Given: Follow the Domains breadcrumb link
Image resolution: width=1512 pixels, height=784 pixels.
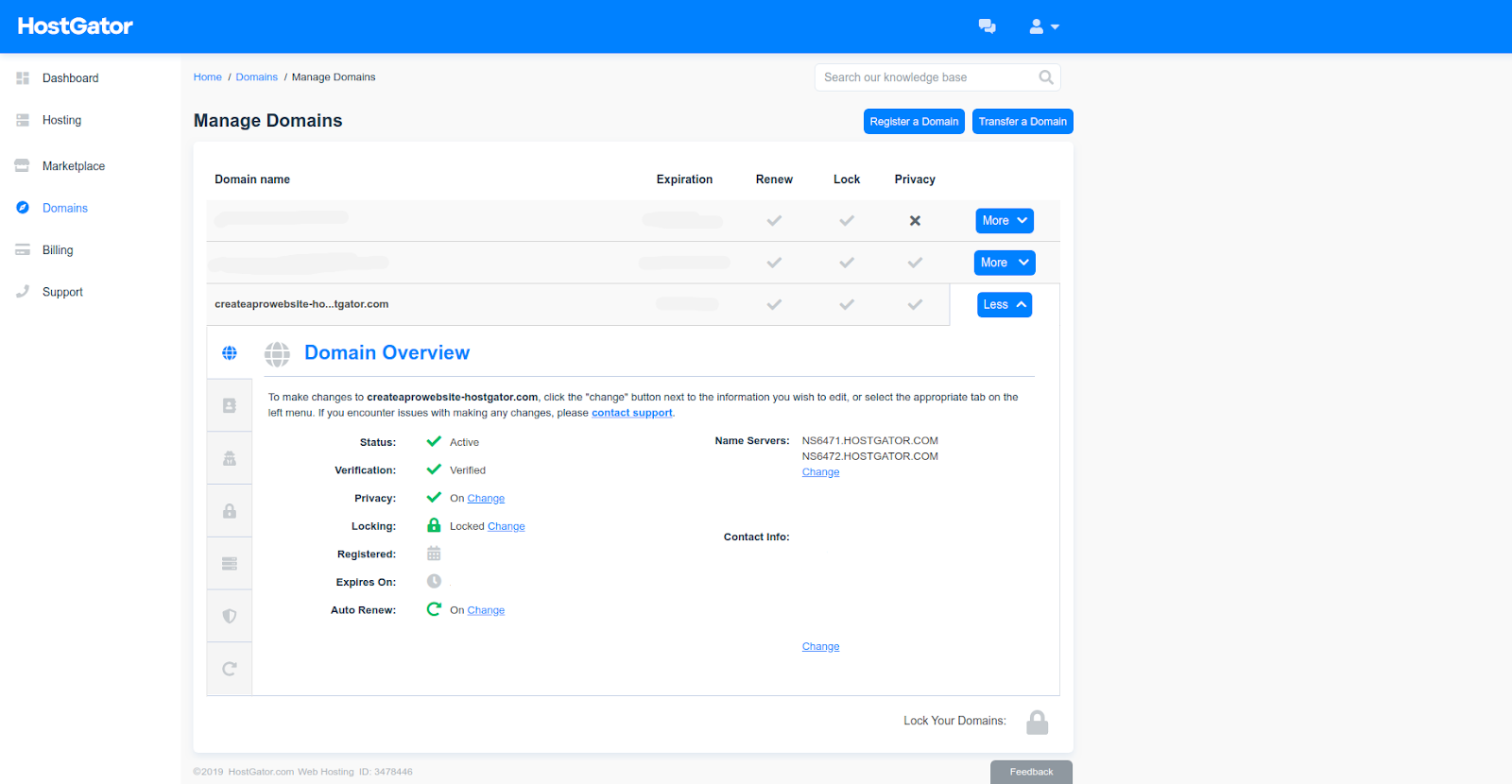Looking at the screenshot, I should click(x=257, y=77).
